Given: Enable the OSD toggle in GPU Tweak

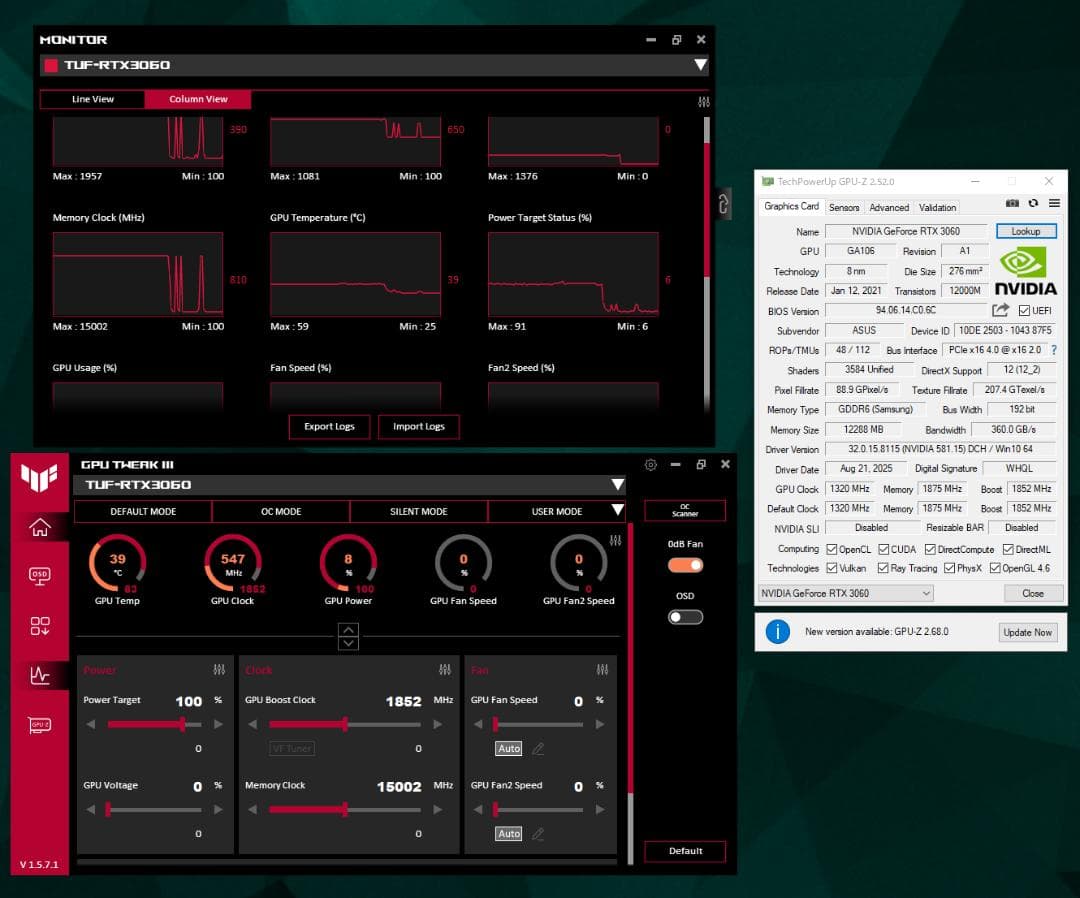Looking at the screenshot, I should (684, 617).
